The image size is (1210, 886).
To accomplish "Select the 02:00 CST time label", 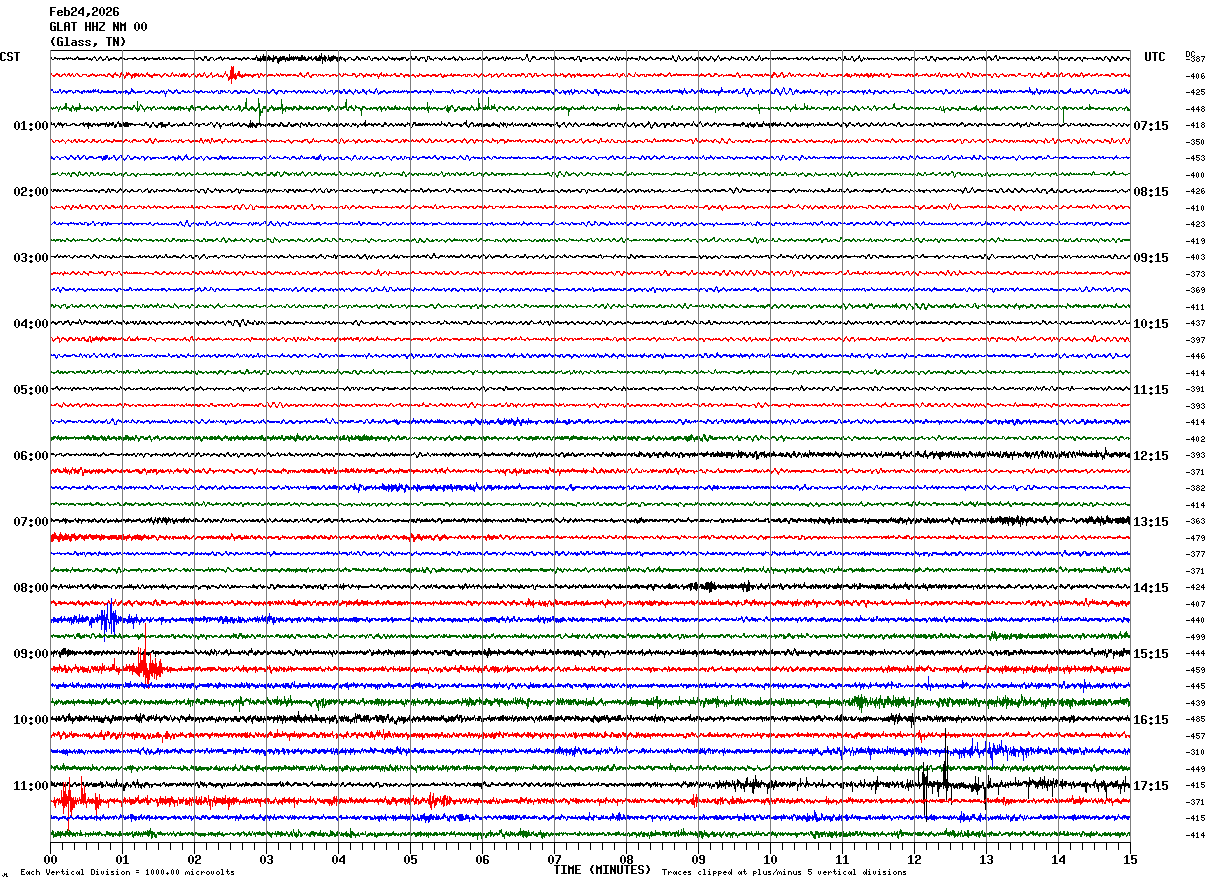I will [x=31, y=192].
